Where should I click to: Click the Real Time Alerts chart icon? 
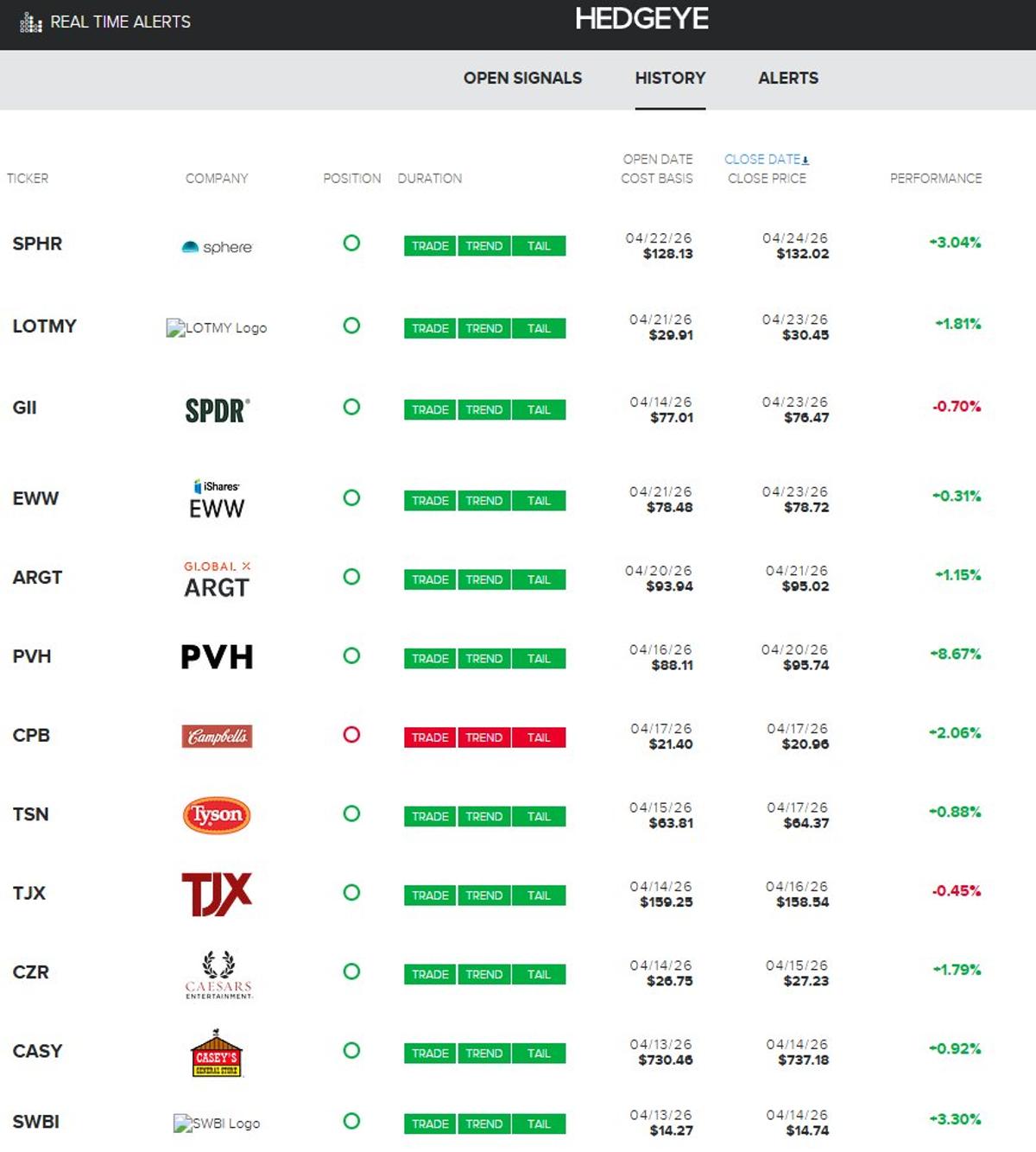pyautogui.click(x=31, y=22)
